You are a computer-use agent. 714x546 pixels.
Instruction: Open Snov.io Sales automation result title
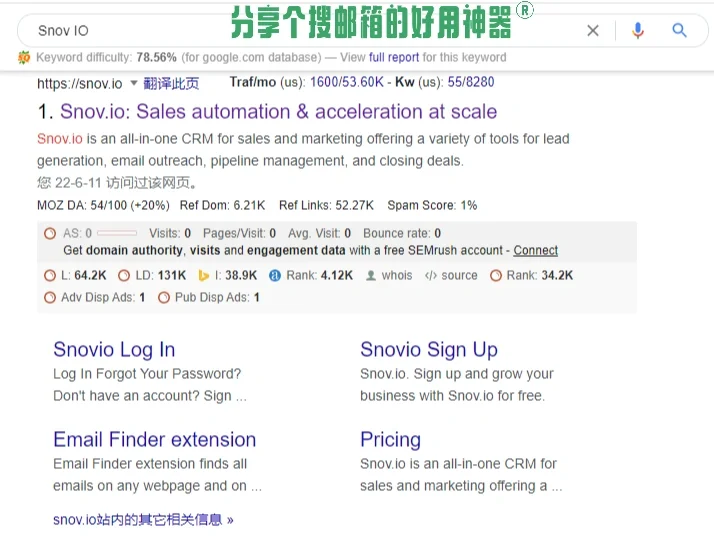click(278, 112)
